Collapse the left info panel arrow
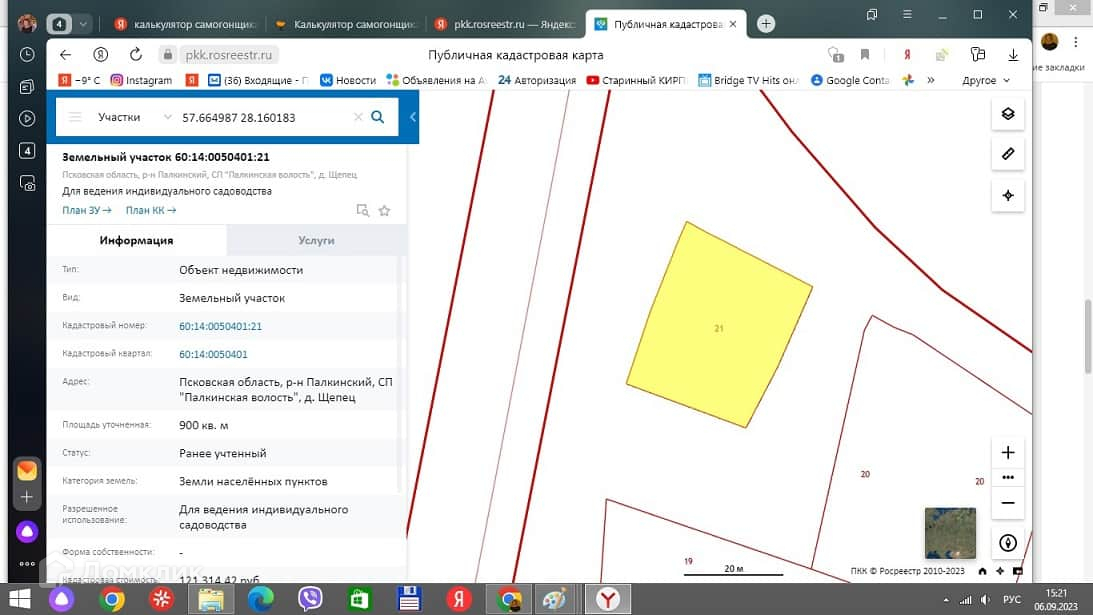Screen dimensions: 1093x615 pyautogui.click(x=413, y=117)
